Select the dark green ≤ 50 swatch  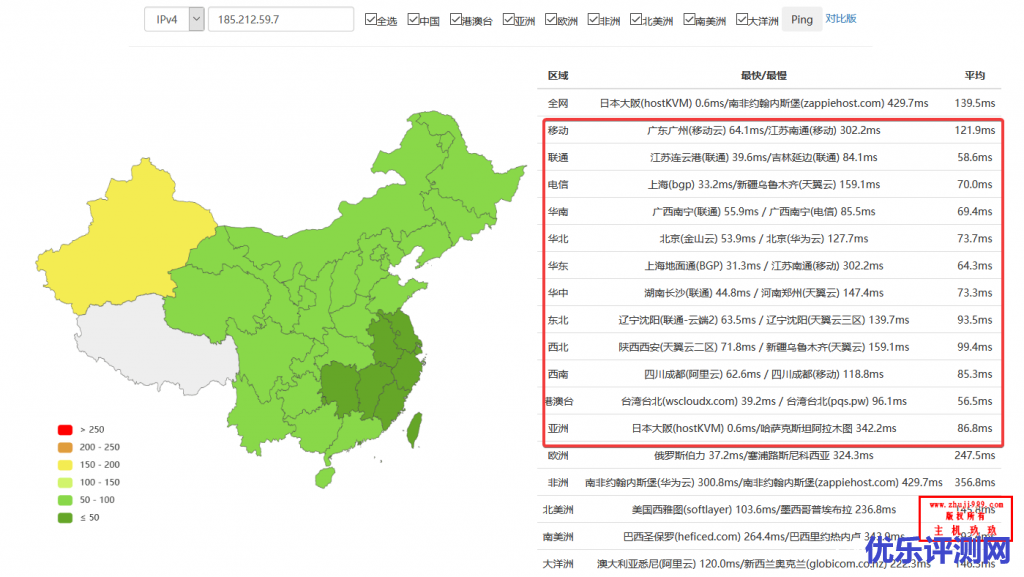click(x=65, y=518)
